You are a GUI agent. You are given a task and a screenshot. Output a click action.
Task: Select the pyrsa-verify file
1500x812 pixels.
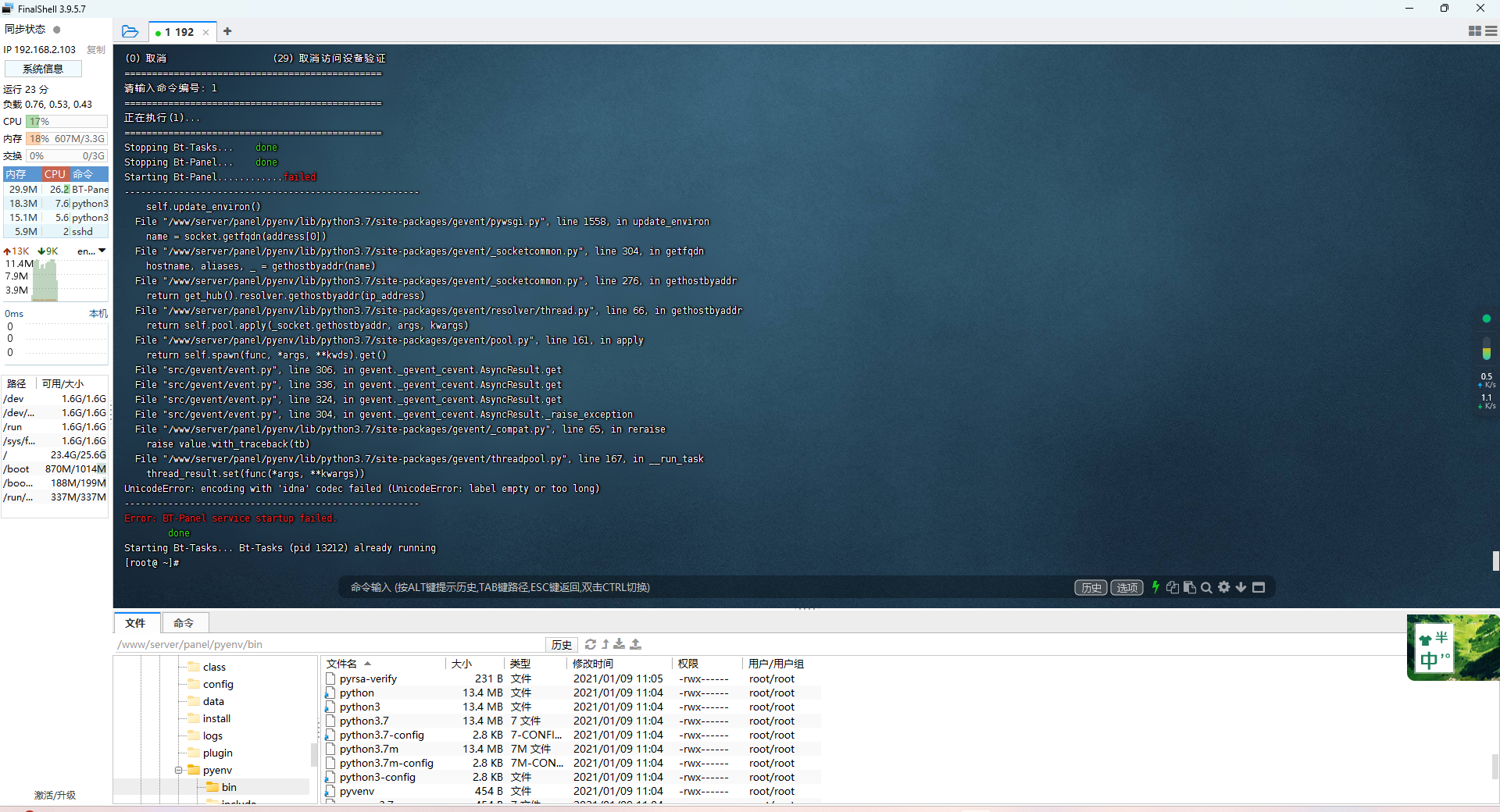click(x=572, y=678)
